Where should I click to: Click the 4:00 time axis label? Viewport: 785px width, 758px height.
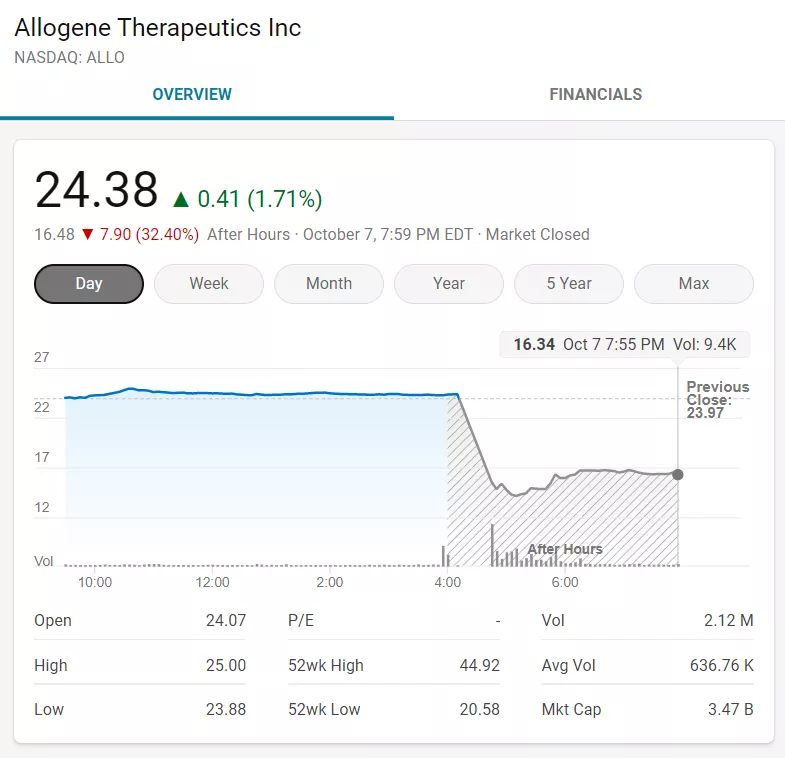447,582
